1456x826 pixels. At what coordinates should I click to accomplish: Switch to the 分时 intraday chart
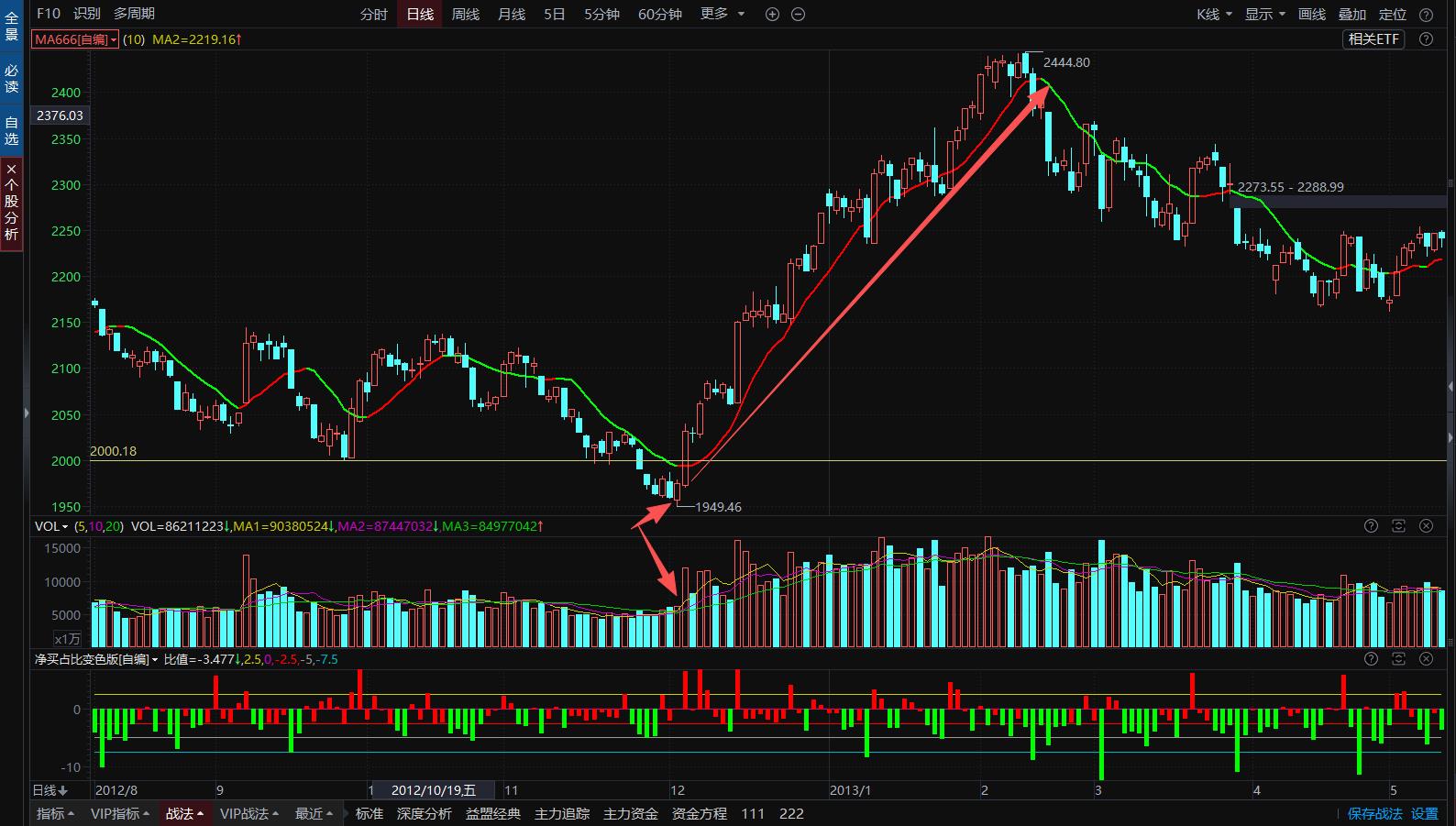pyautogui.click(x=374, y=15)
